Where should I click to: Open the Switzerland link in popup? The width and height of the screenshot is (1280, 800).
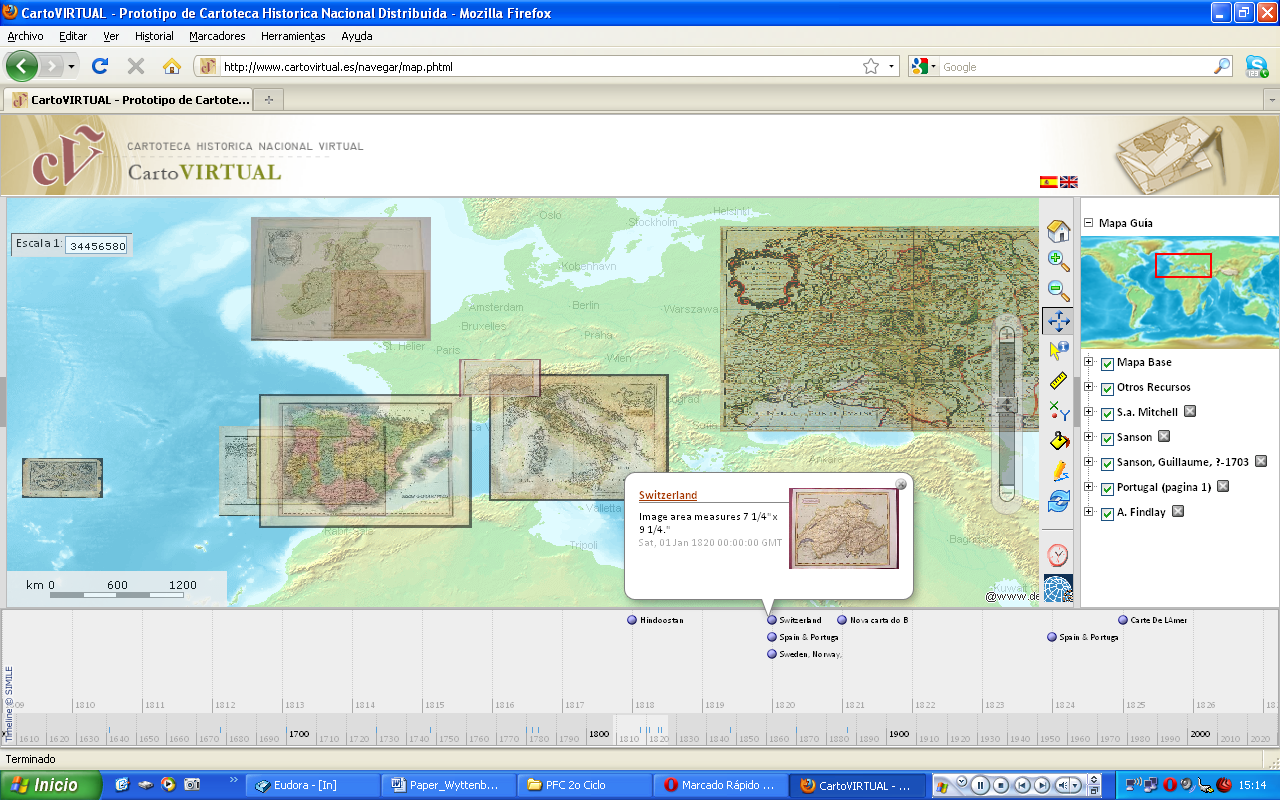tap(668, 496)
